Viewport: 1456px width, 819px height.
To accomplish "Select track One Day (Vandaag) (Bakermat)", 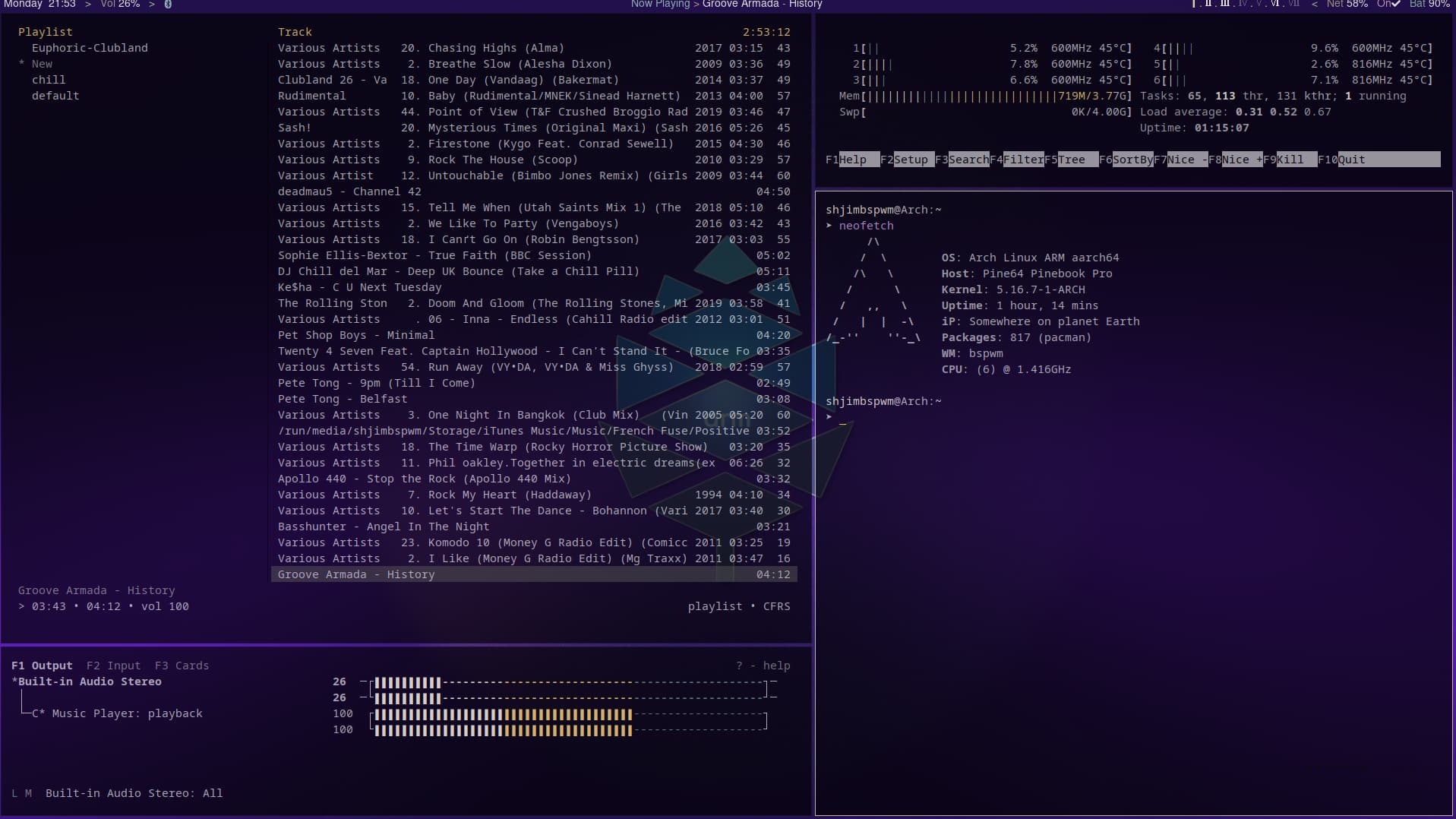I will tap(533, 80).
